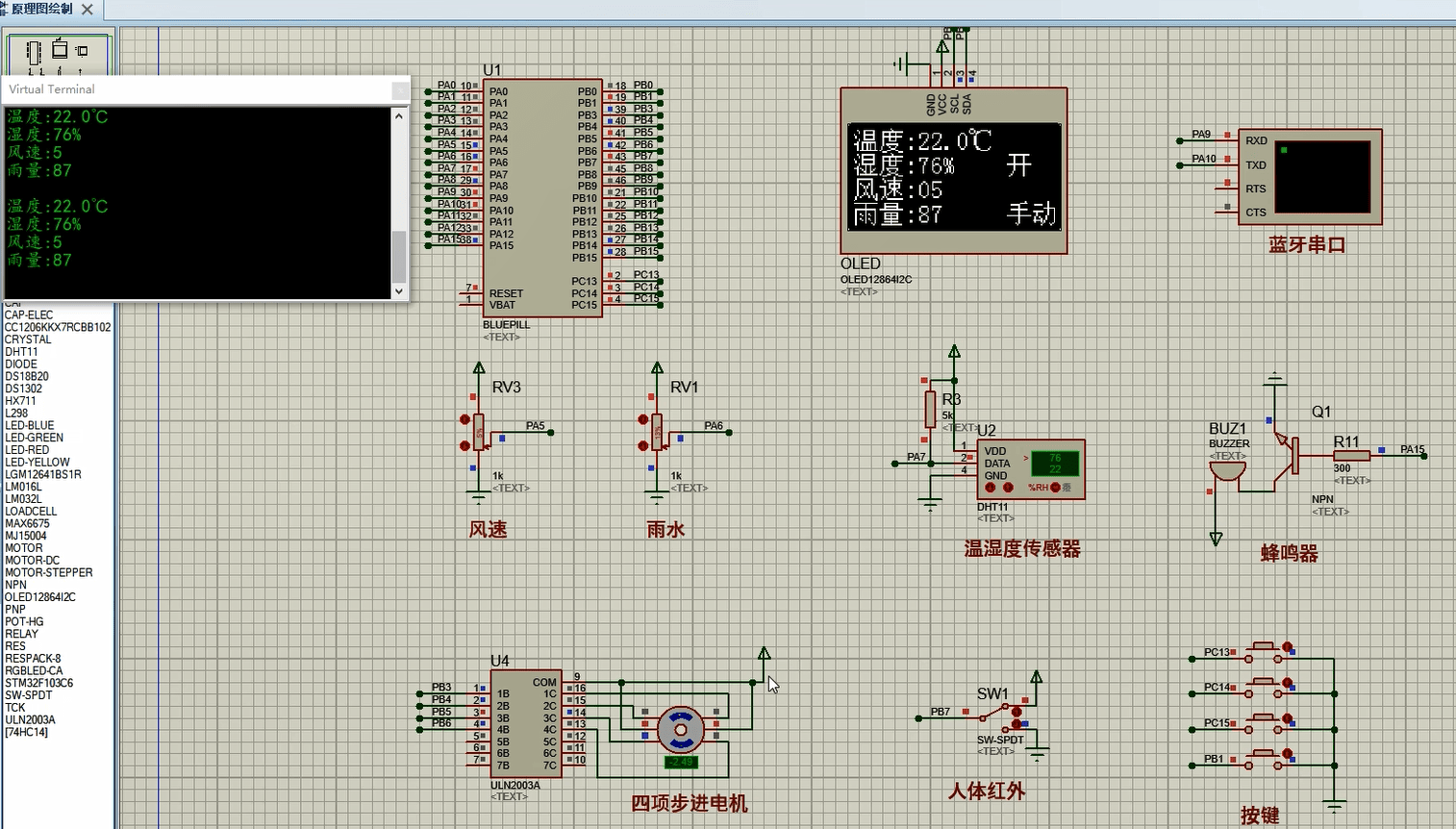
Task: Click the DHT11 sensor component
Action: [1030, 468]
